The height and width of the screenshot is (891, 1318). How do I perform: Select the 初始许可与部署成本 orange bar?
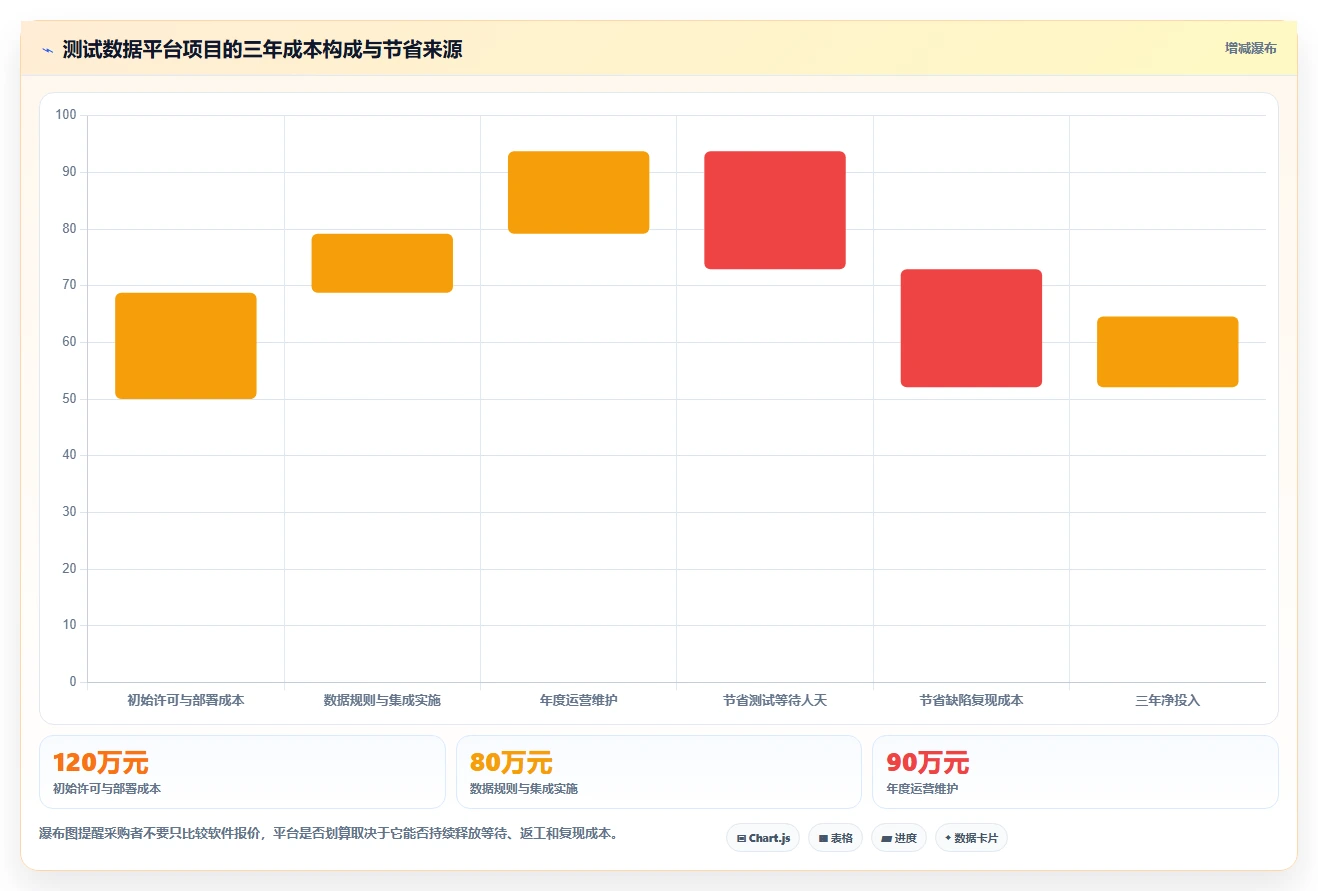186,346
